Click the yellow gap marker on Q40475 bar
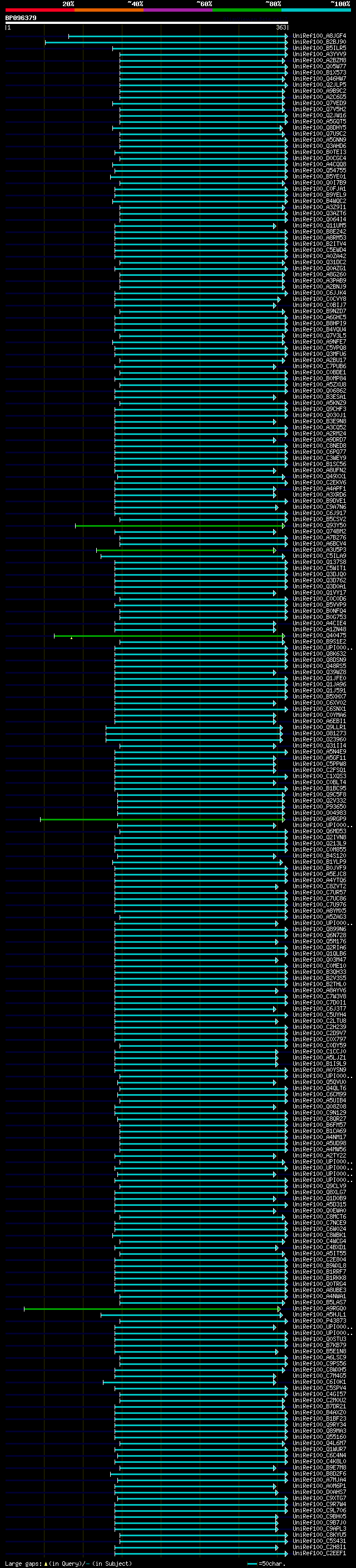Image resolution: width=356 pixels, height=1568 pixels. (72, 638)
